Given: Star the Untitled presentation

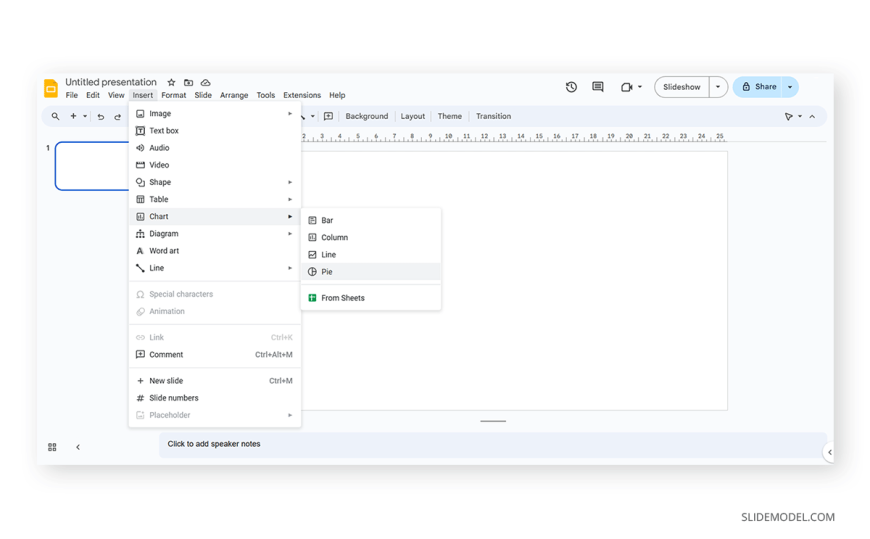Looking at the screenshot, I should click(x=171, y=83).
